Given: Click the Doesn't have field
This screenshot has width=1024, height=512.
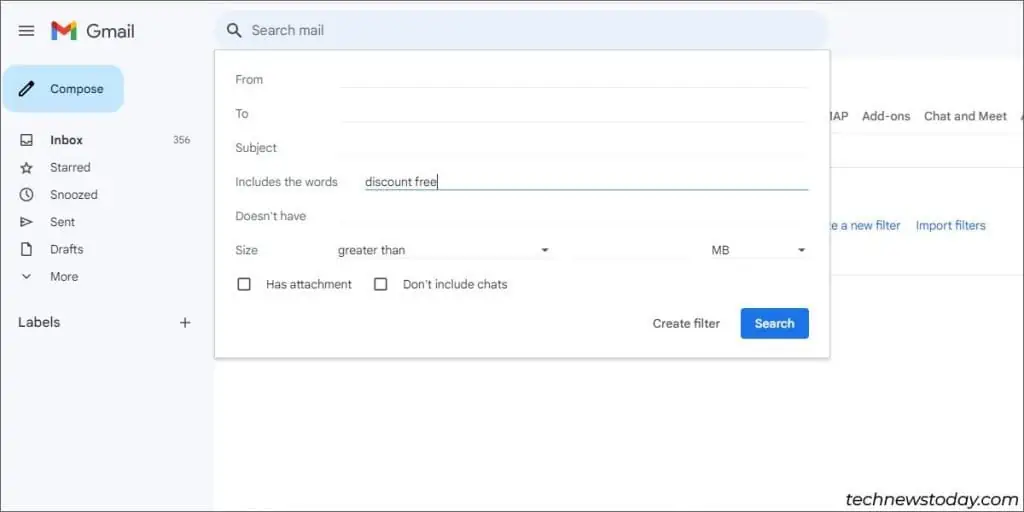Looking at the screenshot, I should [573, 216].
